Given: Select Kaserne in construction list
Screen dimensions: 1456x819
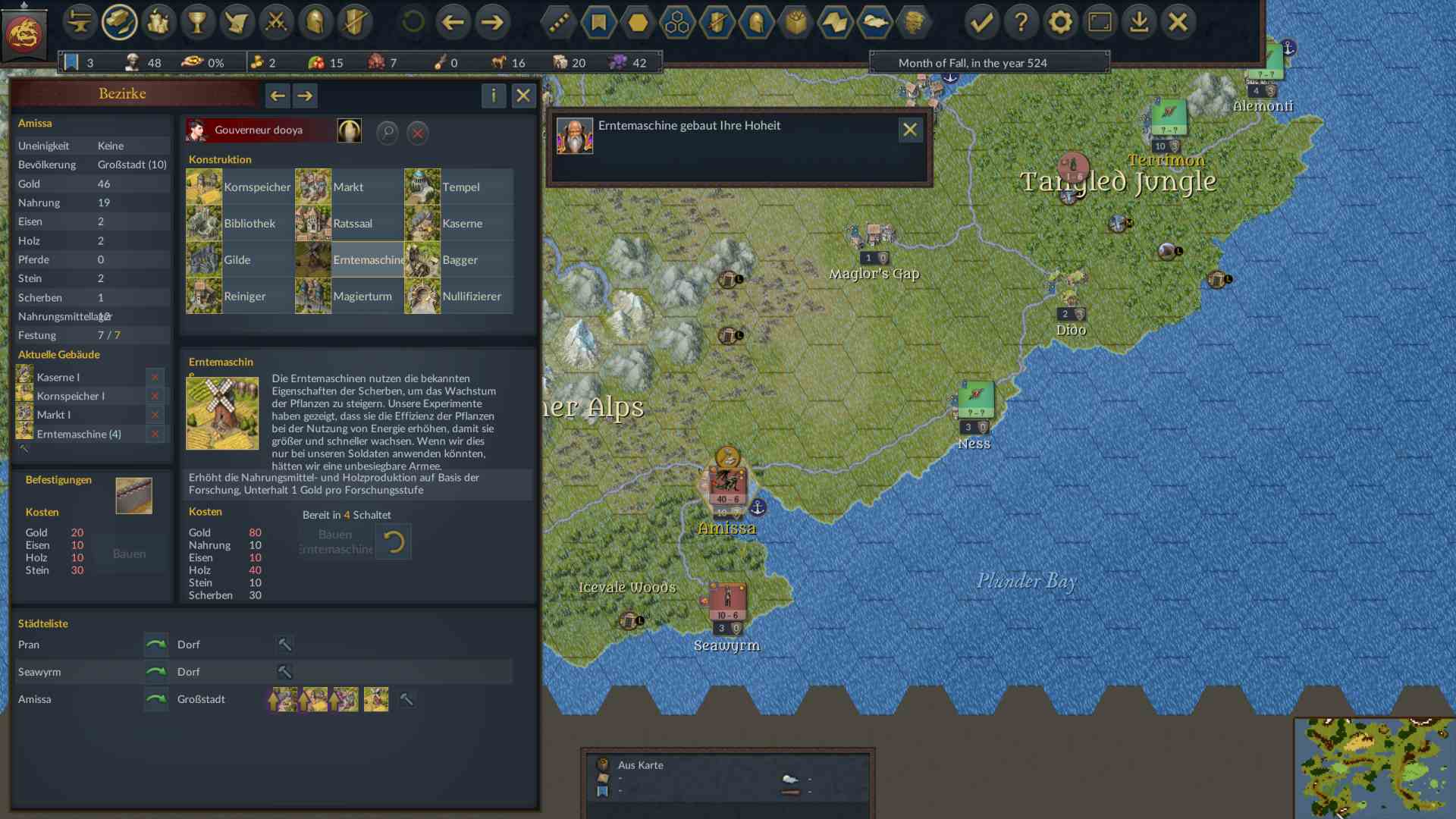Looking at the screenshot, I should [x=458, y=223].
